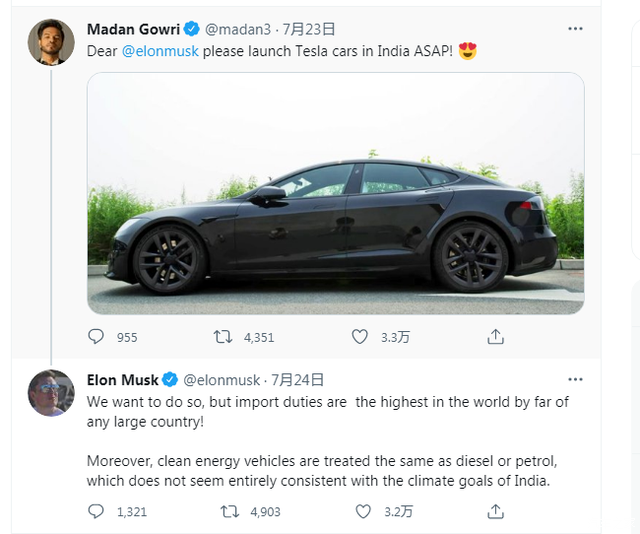Open Elon Musk's profile name
The height and width of the screenshot is (534, 640).
[x=122, y=380]
